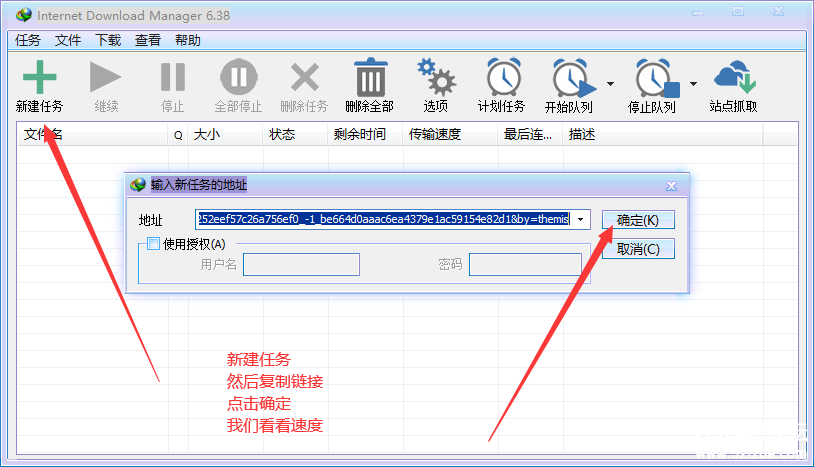The width and height of the screenshot is (814, 467).
Task: Click the 取消(C) button
Action: click(x=638, y=249)
